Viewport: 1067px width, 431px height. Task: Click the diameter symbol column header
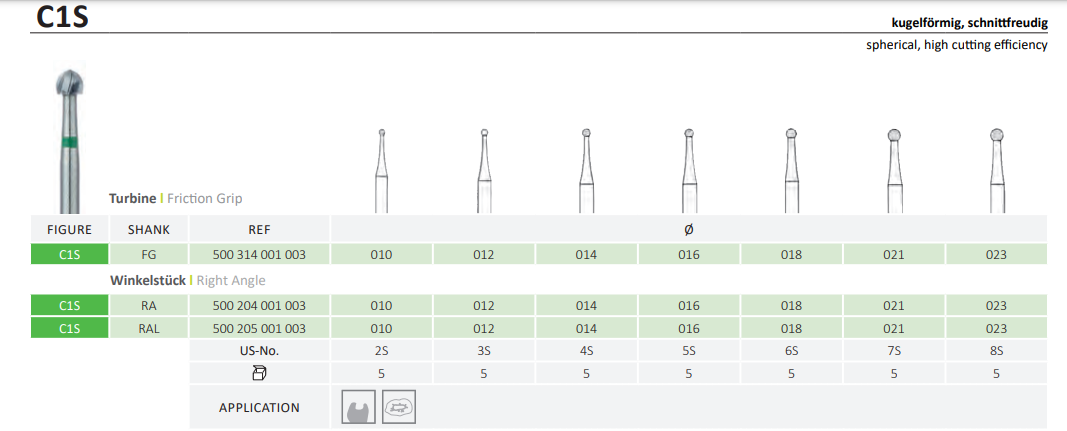click(x=689, y=229)
